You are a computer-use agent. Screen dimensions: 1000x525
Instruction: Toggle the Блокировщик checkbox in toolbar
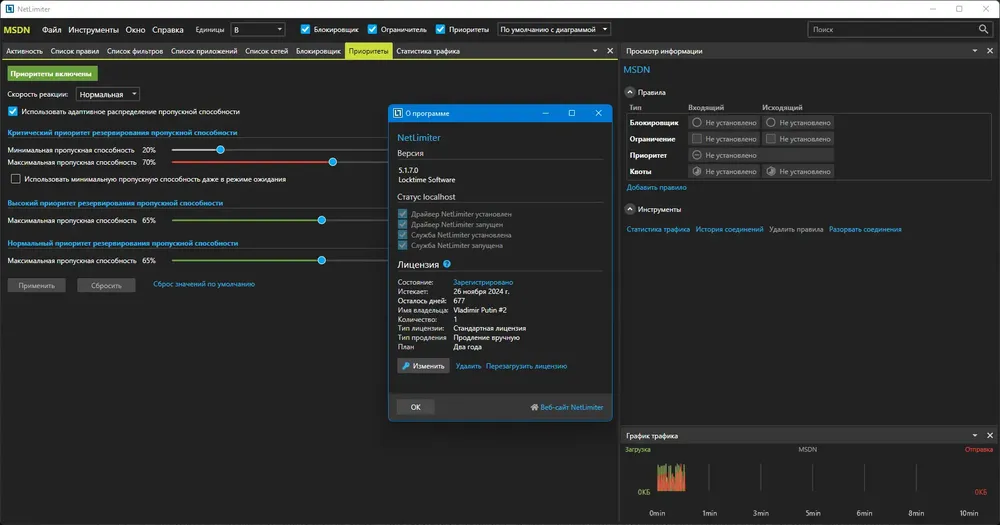(305, 29)
